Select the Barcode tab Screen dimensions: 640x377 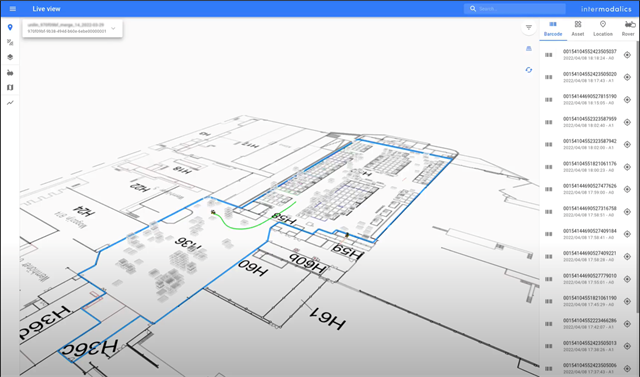coord(553,29)
